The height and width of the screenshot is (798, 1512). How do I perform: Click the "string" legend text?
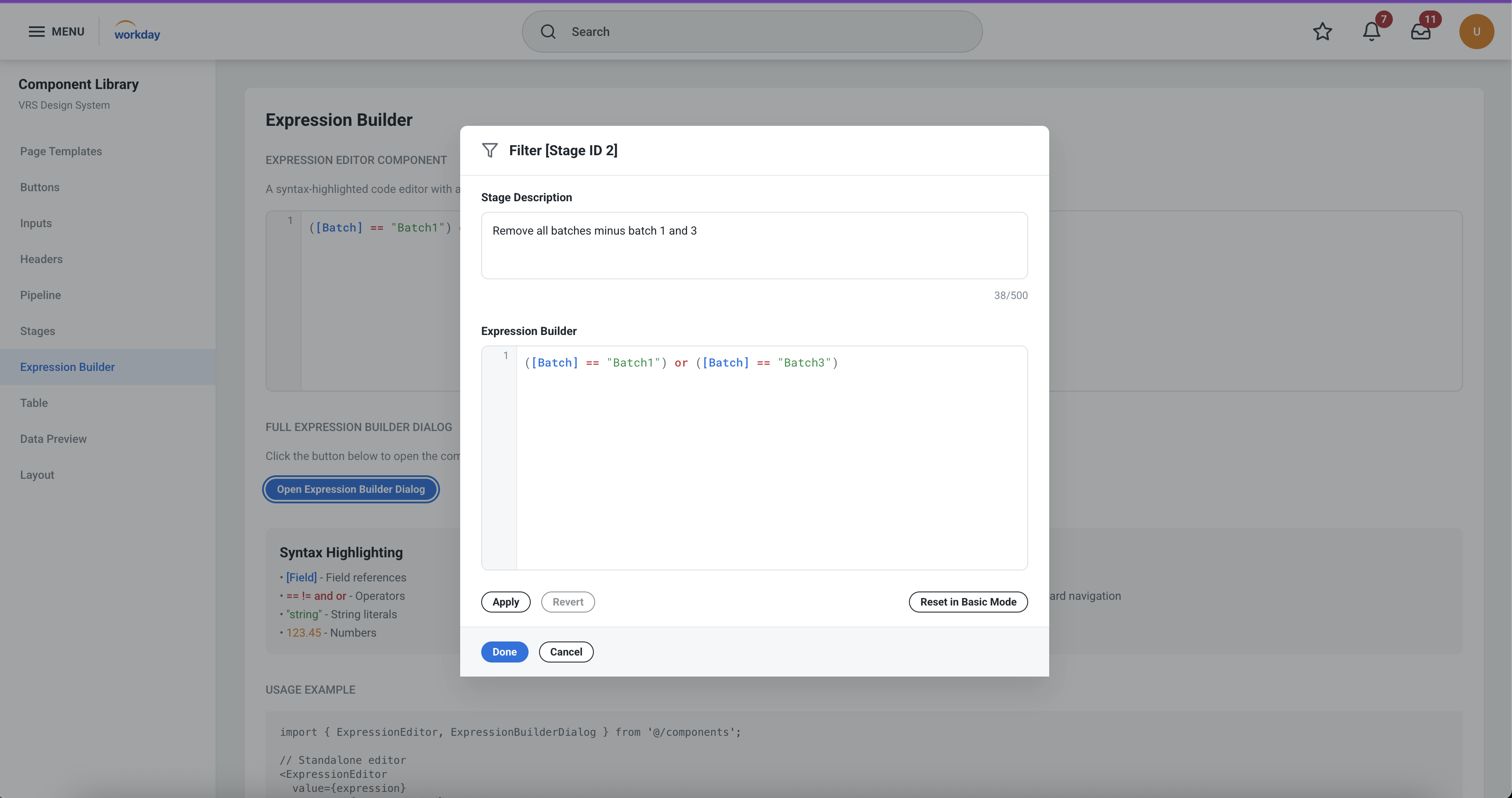pyautogui.click(x=303, y=615)
